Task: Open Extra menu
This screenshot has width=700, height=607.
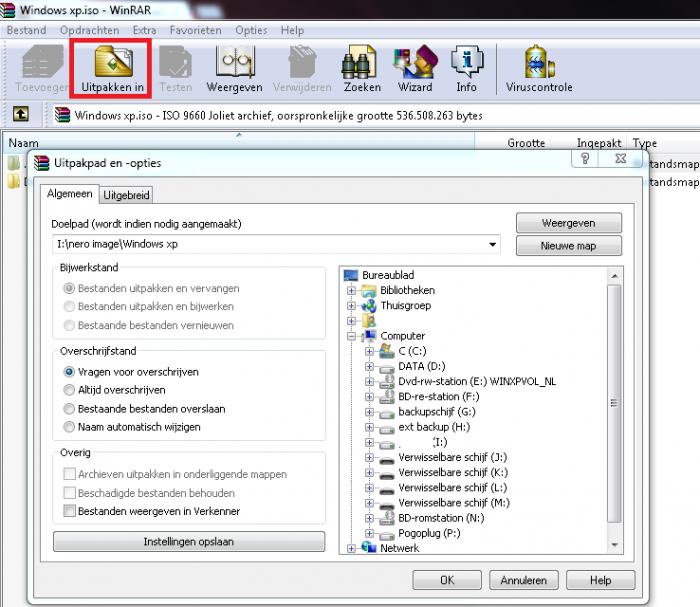Action: click(x=145, y=30)
